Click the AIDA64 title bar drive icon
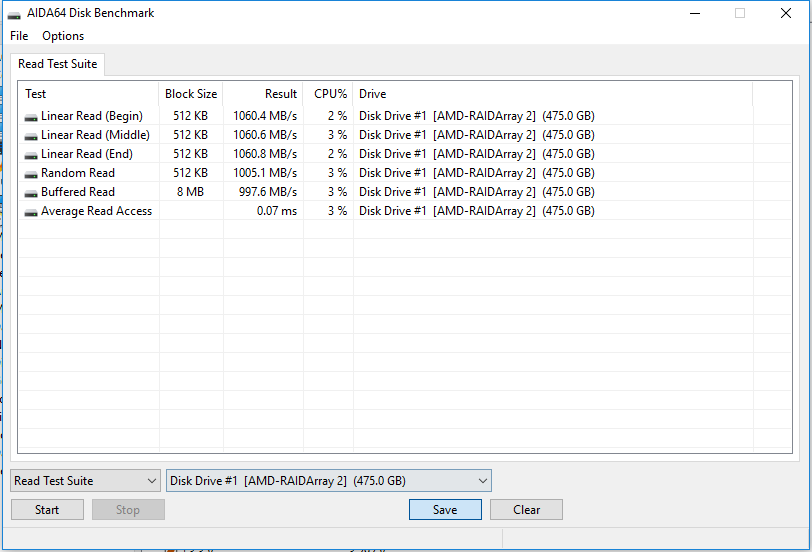This screenshot has width=812, height=552. tap(14, 14)
